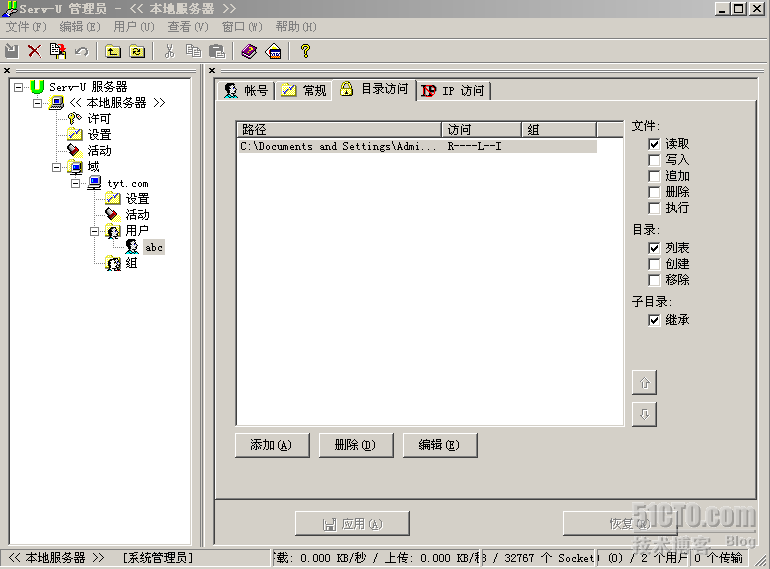
Task: Collapse the Serv-U 服务器 root expander
Action: coord(18,87)
